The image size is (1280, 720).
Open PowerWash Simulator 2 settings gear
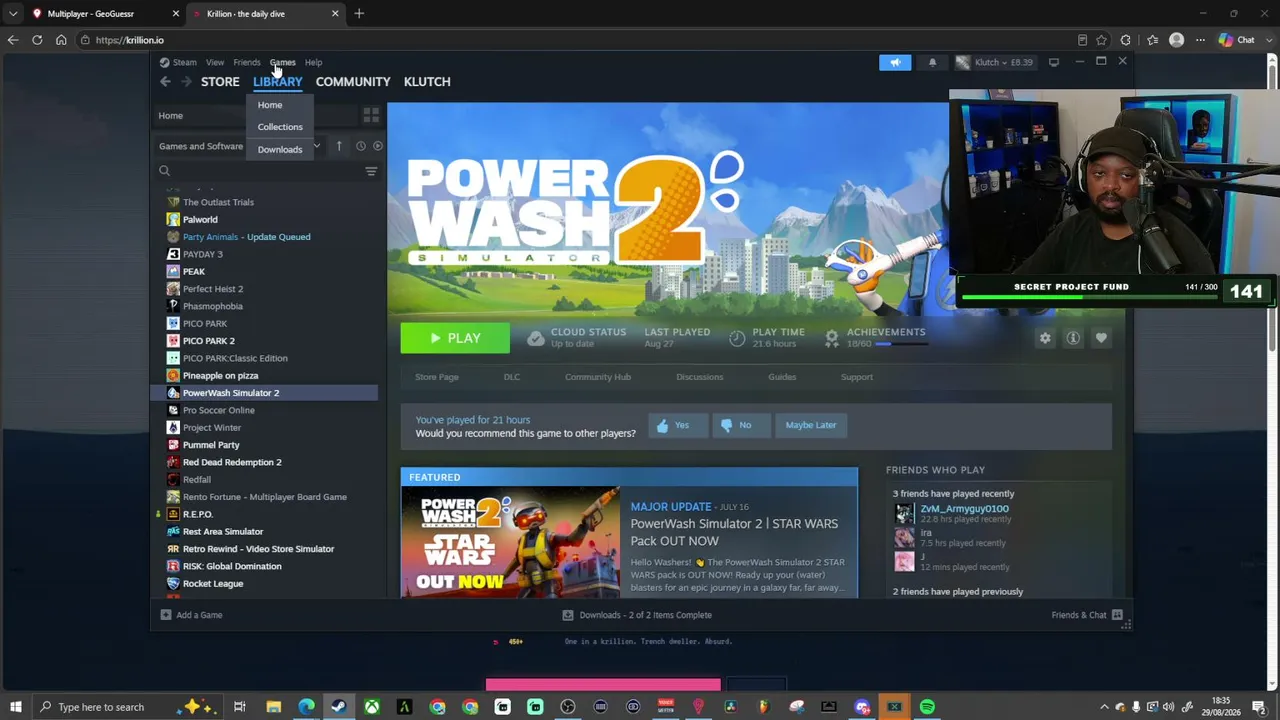1045,338
